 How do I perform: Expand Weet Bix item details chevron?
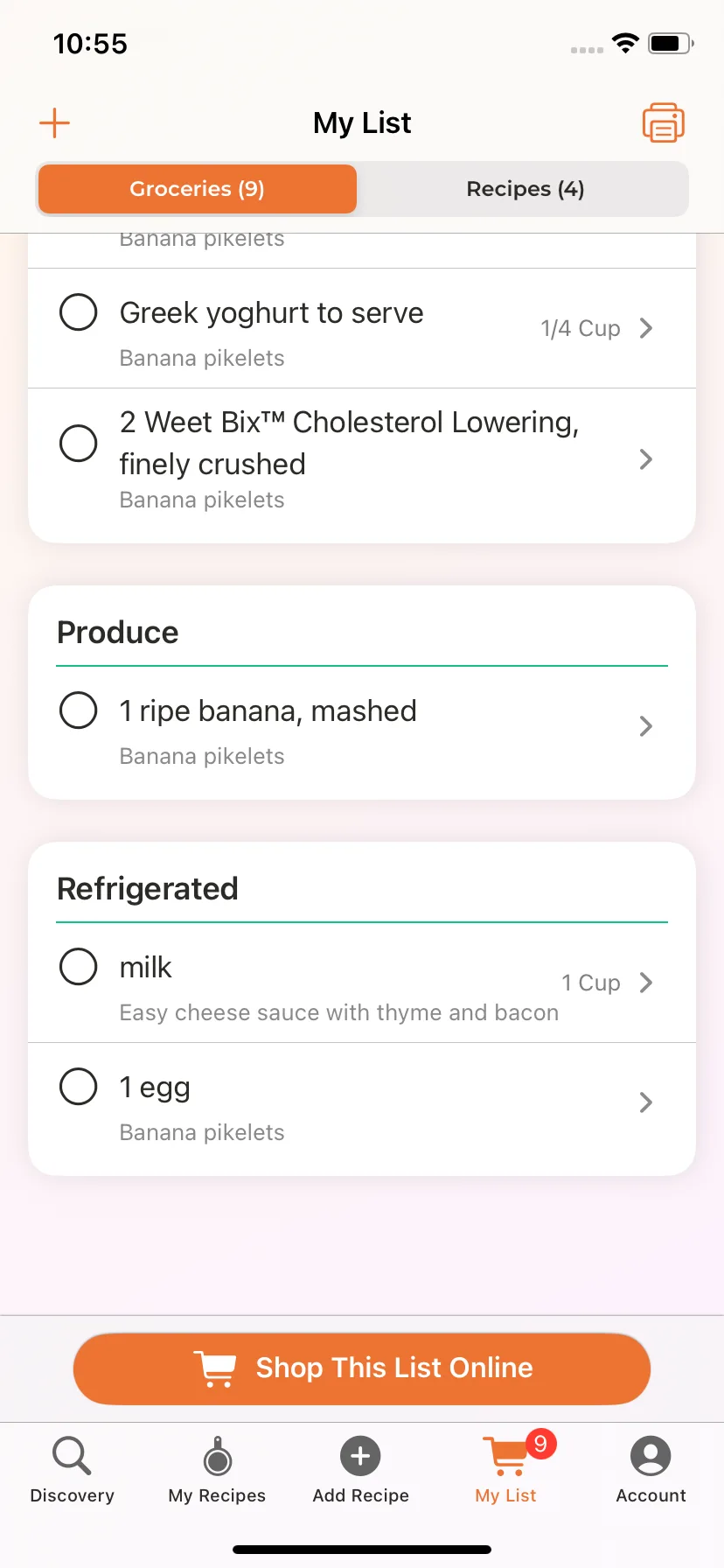point(646,459)
